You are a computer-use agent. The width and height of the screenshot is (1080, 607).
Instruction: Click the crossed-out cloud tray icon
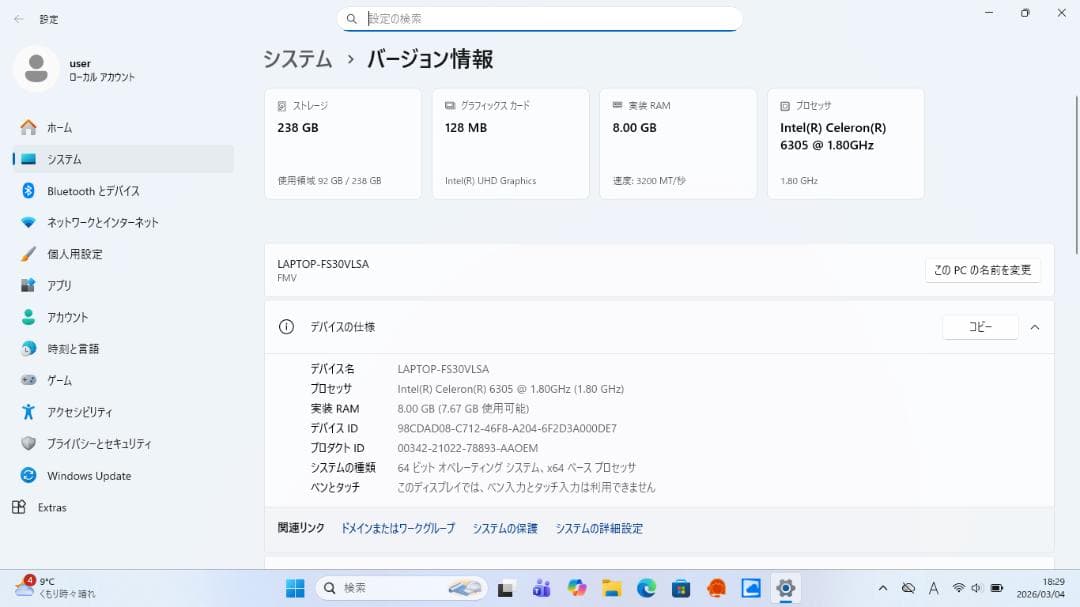click(x=908, y=588)
